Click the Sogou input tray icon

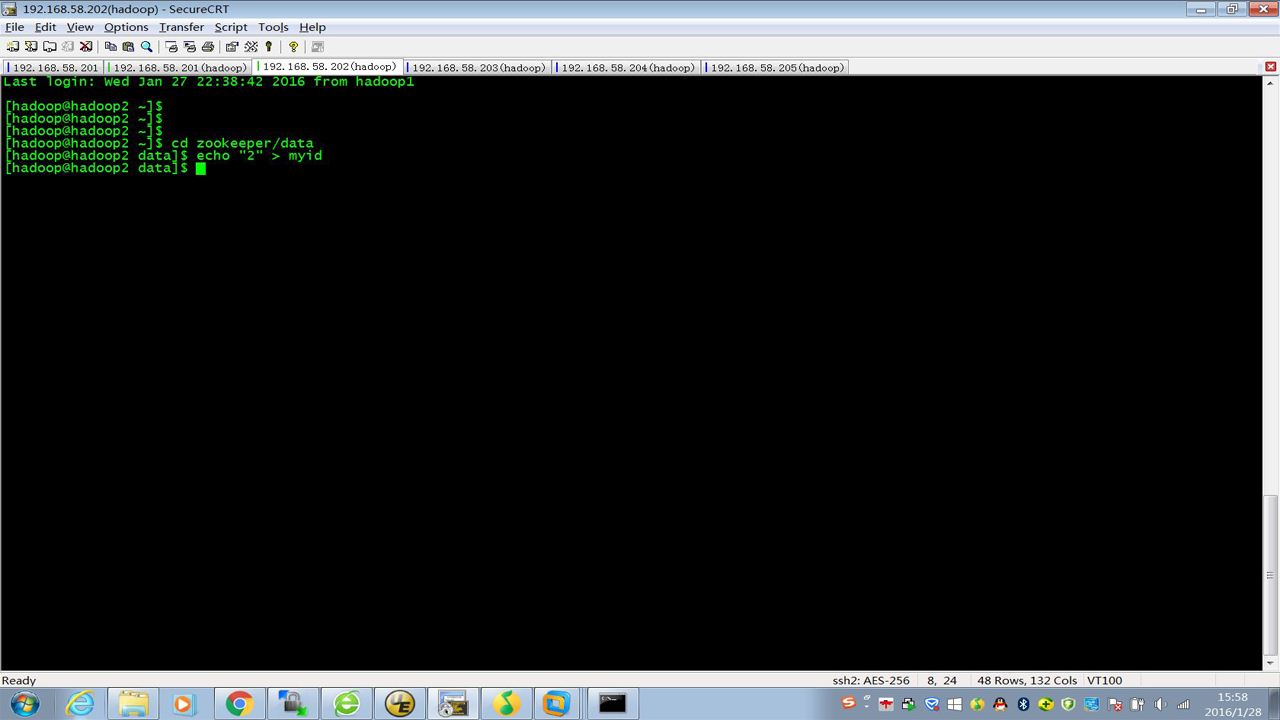(849, 703)
